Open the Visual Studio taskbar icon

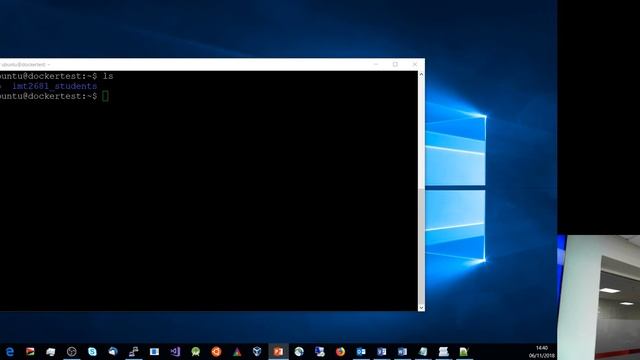click(175, 351)
